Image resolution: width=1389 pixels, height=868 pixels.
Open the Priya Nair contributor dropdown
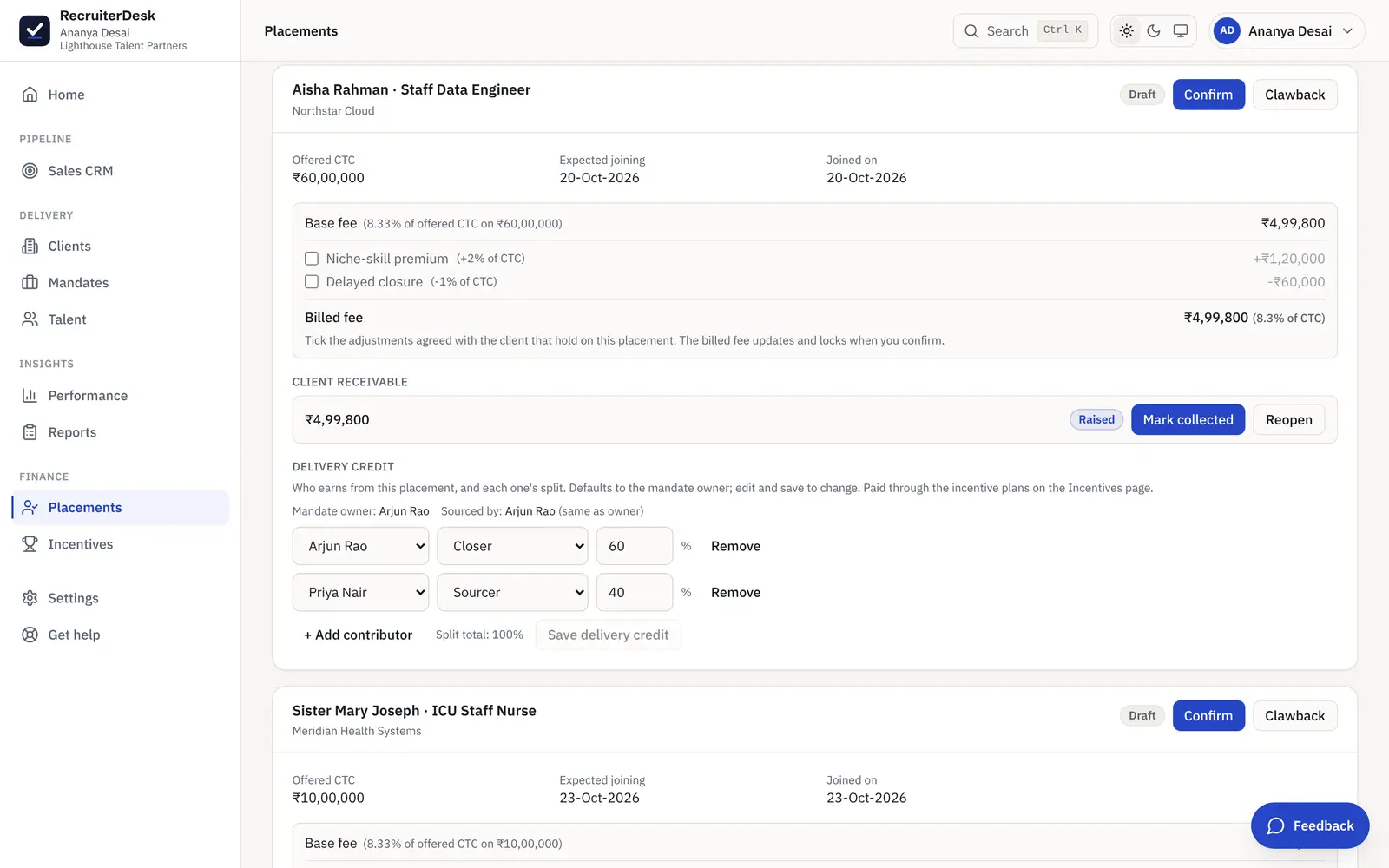point(361,592)
